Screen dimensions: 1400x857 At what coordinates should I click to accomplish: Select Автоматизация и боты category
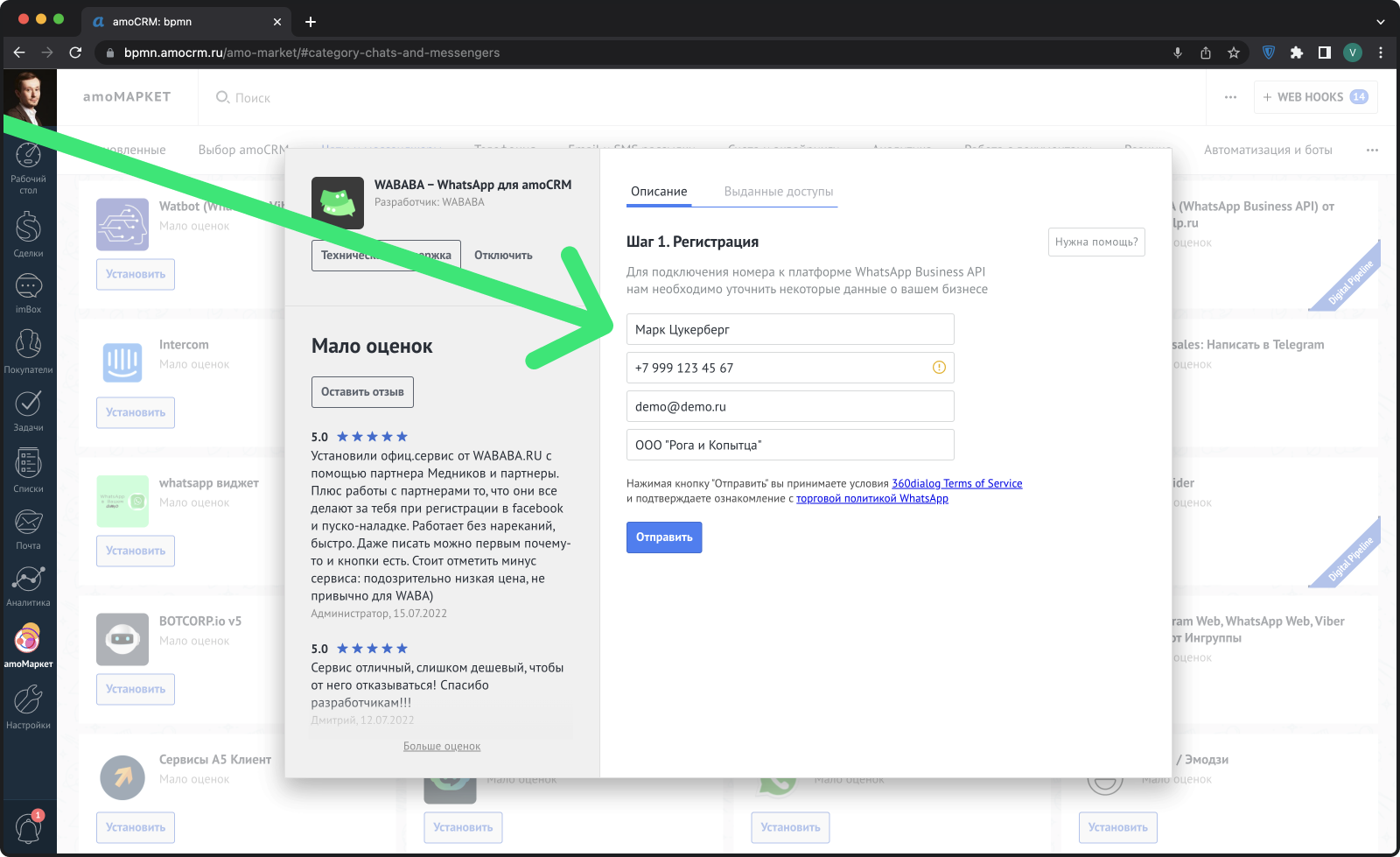click(1268, 150)
